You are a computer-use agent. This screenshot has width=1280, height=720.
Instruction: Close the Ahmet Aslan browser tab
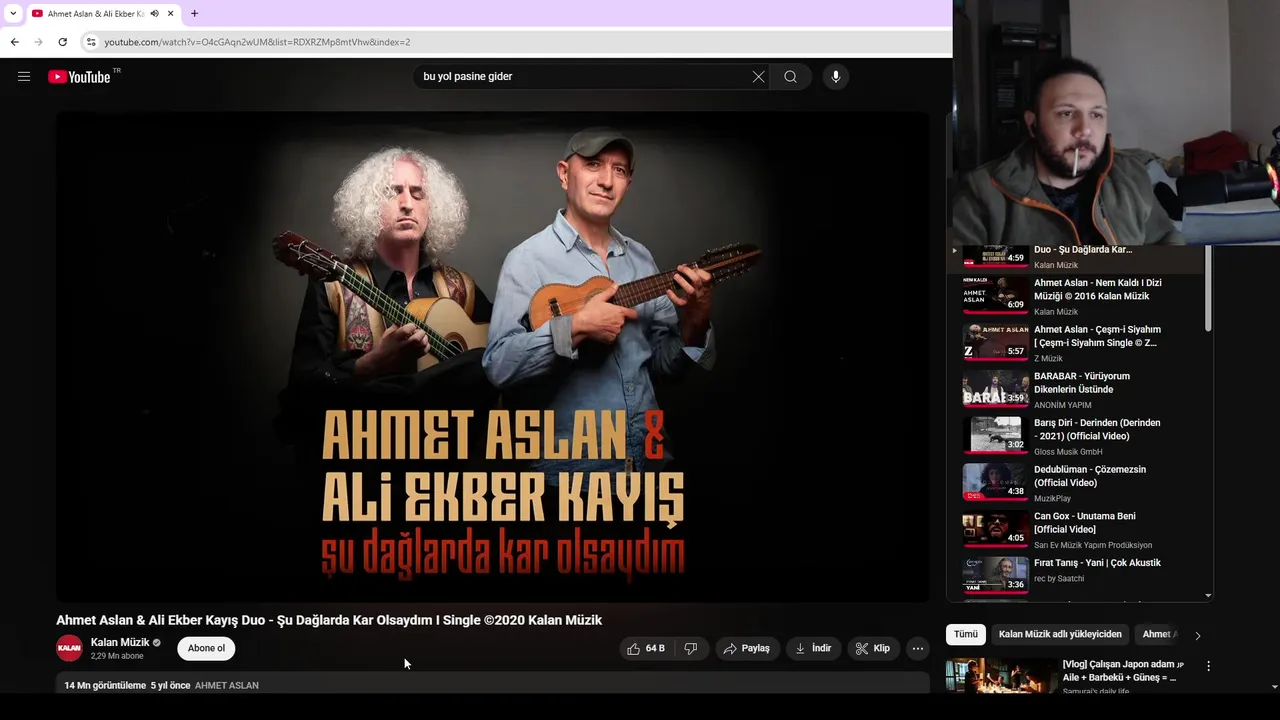point(171,14)
